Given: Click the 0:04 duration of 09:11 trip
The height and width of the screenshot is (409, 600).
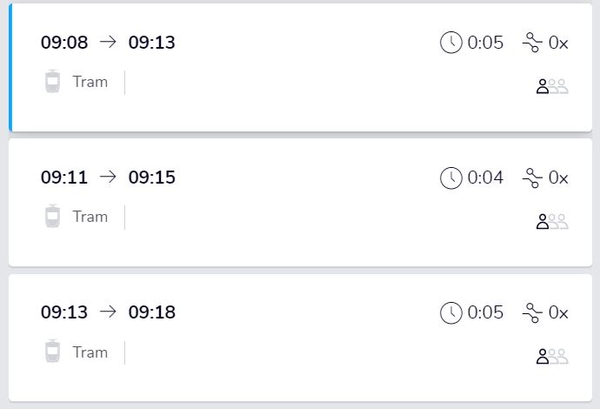Looking at the screenshot, I should 485,178.
